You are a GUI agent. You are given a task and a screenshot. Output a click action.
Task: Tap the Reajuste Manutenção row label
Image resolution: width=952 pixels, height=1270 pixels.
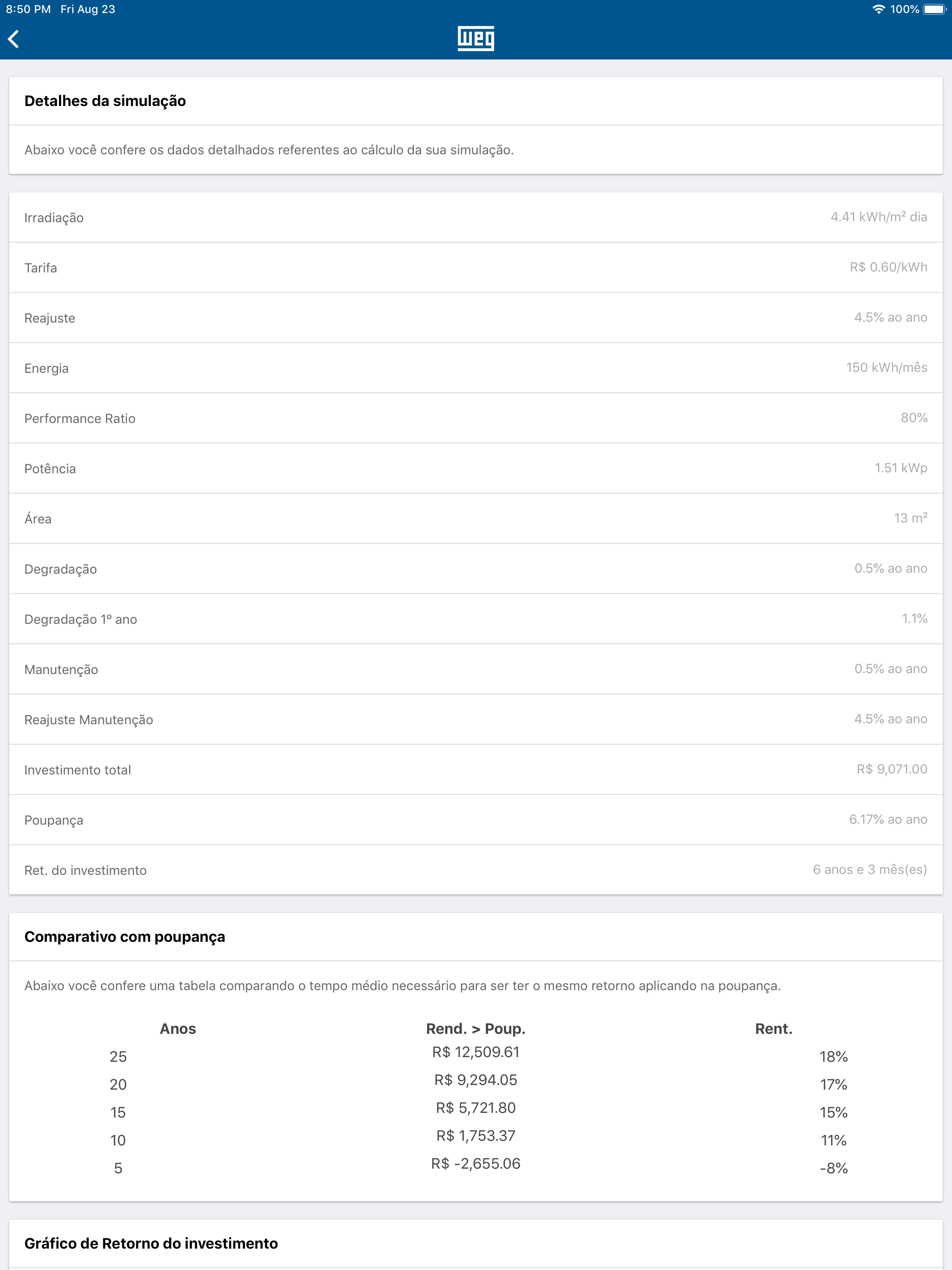(x=88, y=720)
